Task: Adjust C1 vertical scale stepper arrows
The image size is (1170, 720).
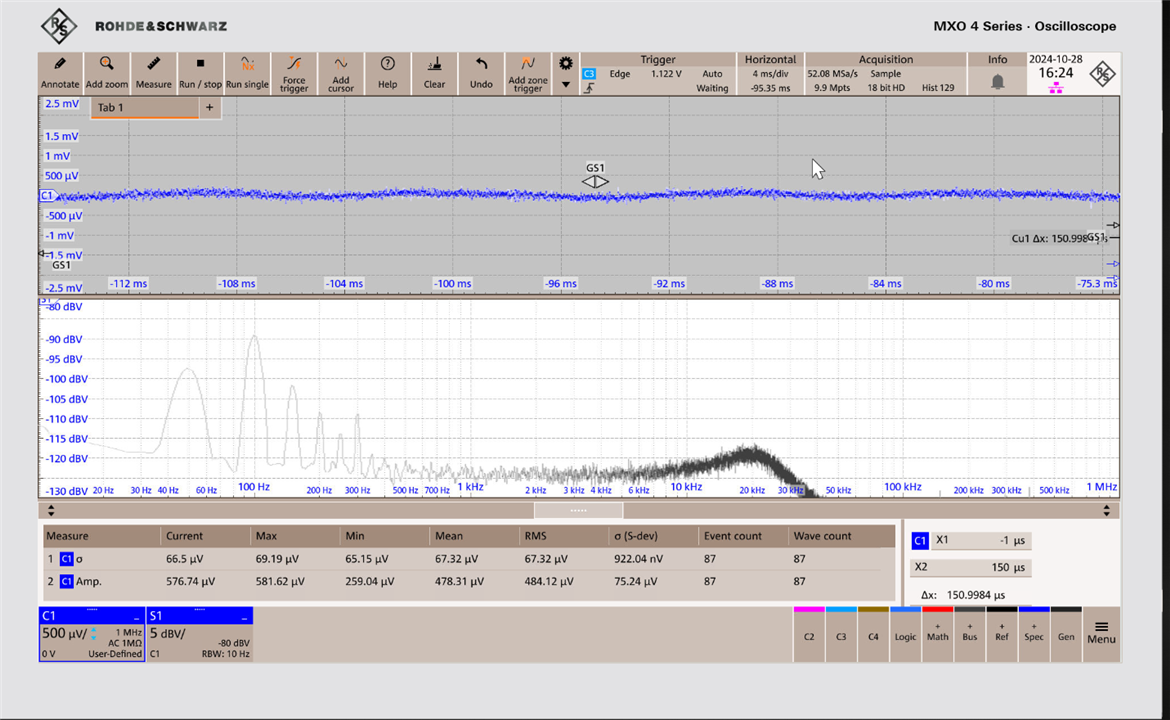Action: click(94, 634)
